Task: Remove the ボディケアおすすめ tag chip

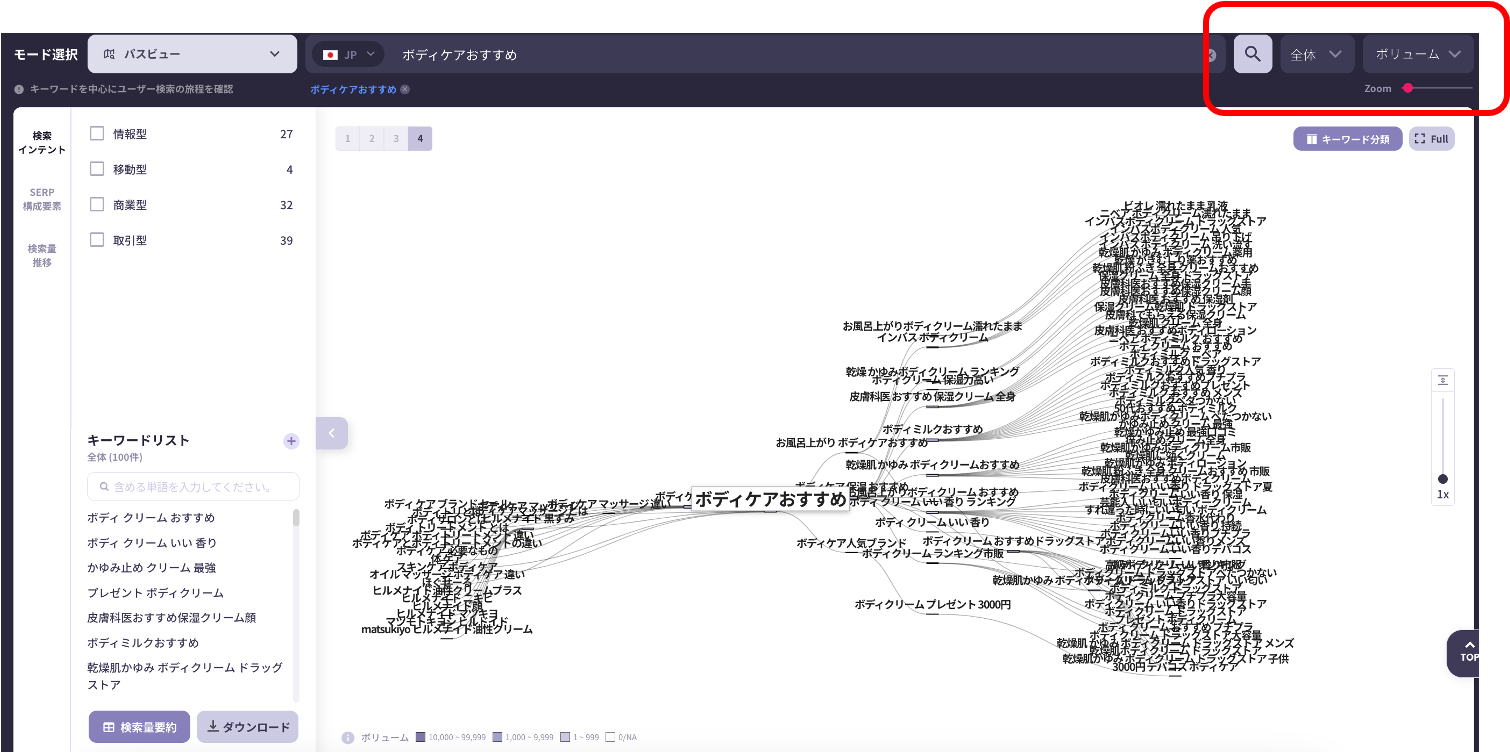Action: pos(405,89)
